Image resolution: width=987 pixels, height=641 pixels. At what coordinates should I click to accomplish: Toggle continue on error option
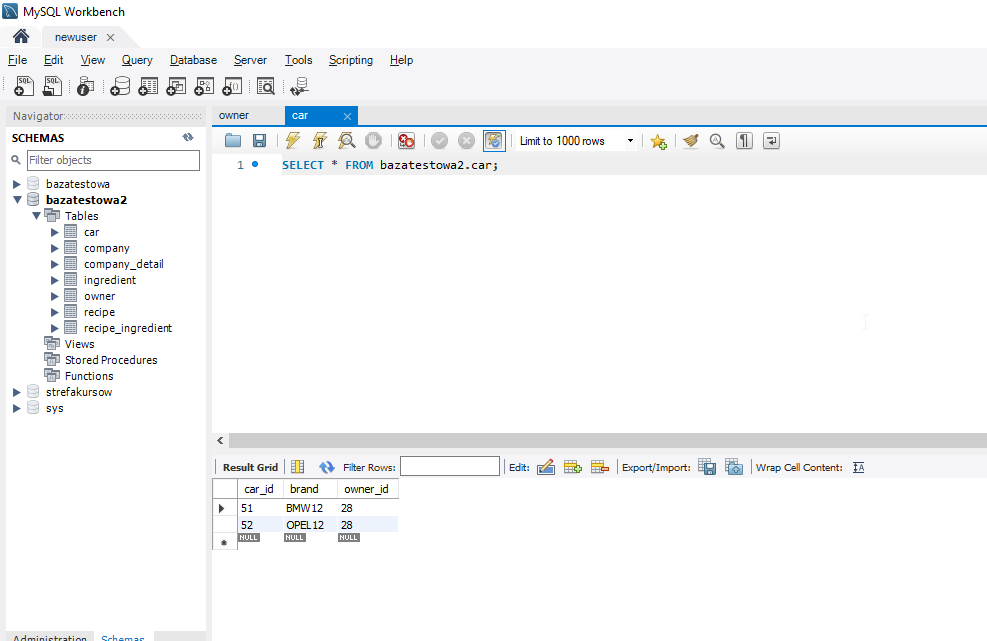[x=406, y=140]
